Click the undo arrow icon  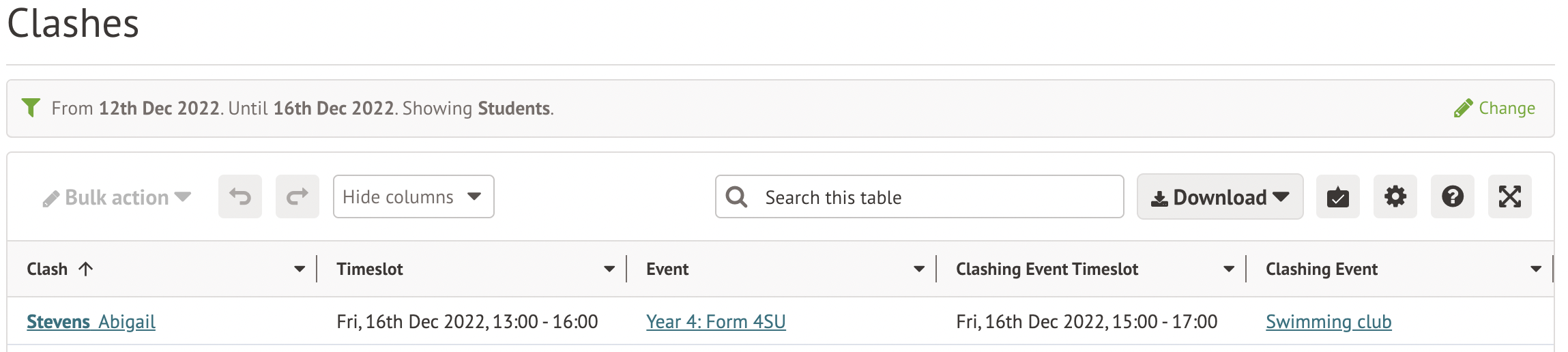240,197
